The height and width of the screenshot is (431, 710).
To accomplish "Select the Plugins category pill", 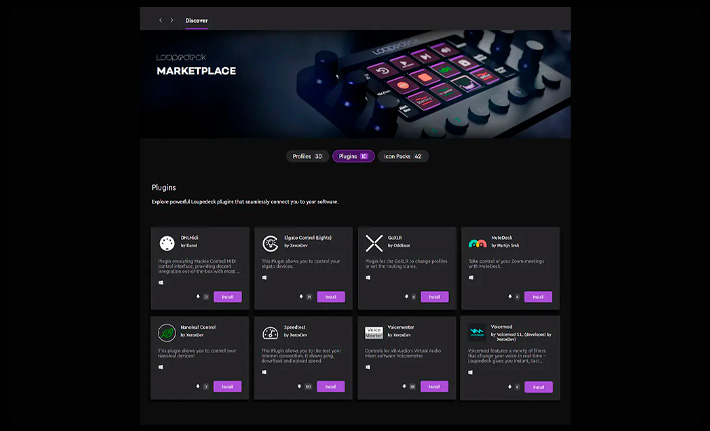I will [353, 156].
